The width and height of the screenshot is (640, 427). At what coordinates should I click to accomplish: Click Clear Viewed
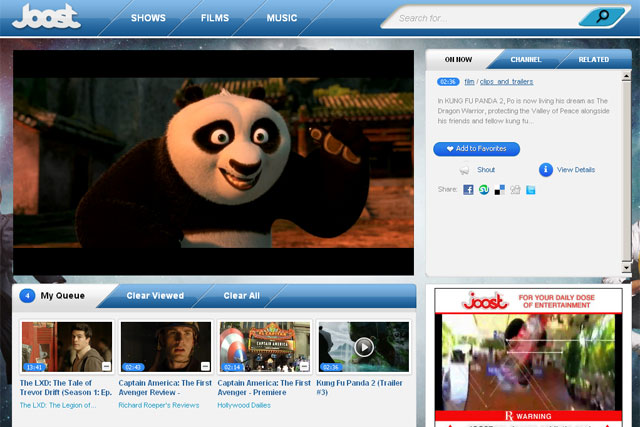click(155, 296)
